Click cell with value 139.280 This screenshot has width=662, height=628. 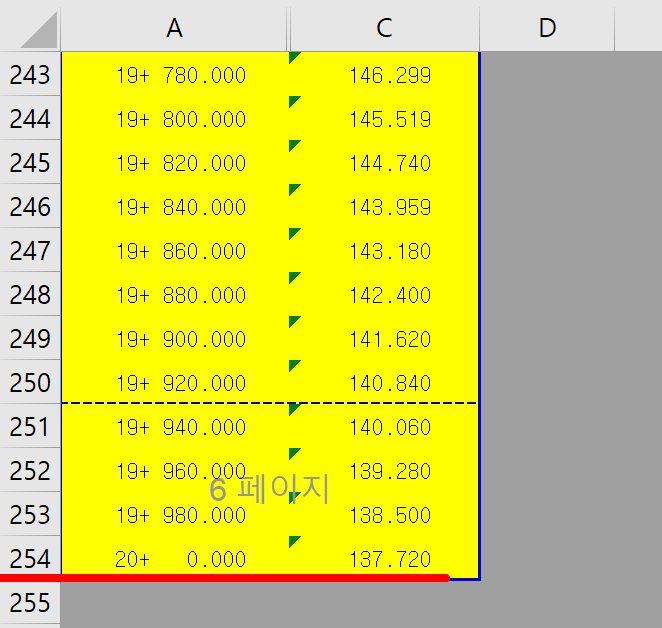[384, 470]
